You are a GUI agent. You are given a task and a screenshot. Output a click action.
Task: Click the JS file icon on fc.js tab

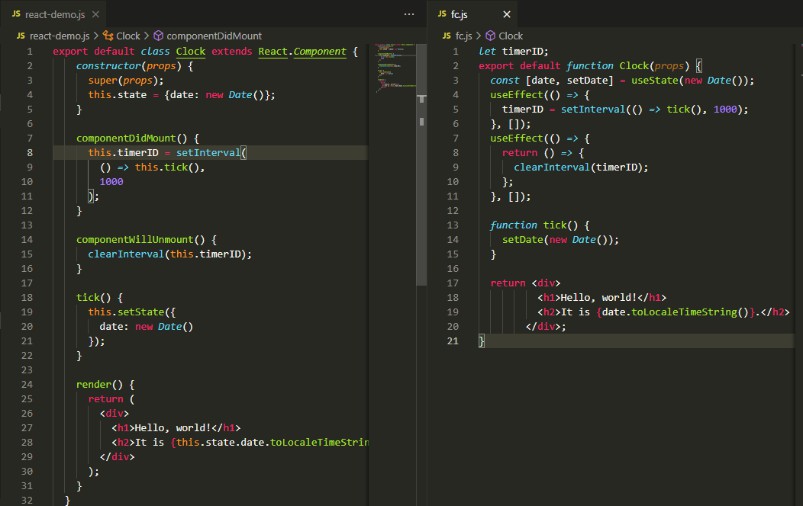pos(441,15)
